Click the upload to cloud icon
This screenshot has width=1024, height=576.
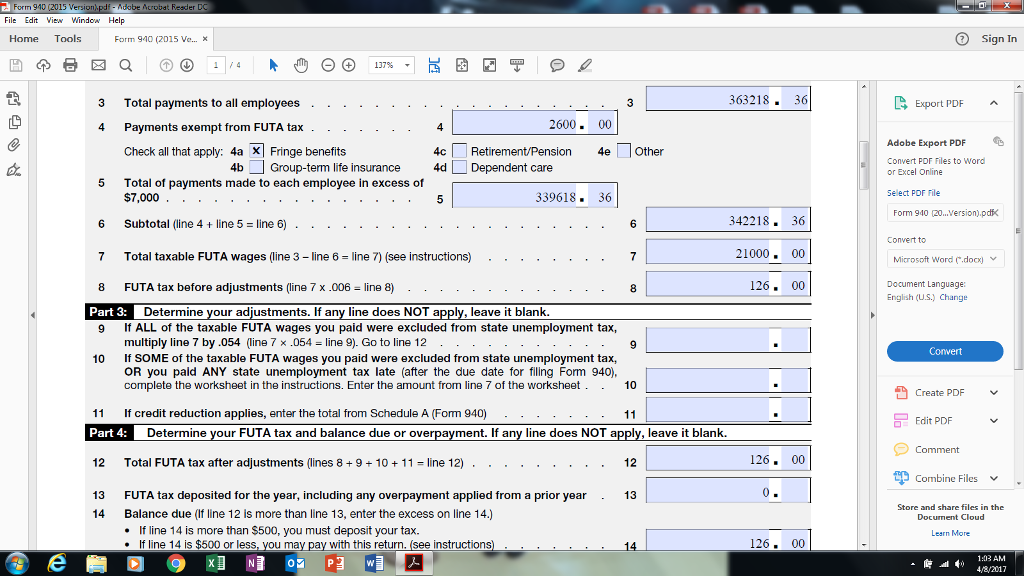pyautogui.click(x=43, y=65)
